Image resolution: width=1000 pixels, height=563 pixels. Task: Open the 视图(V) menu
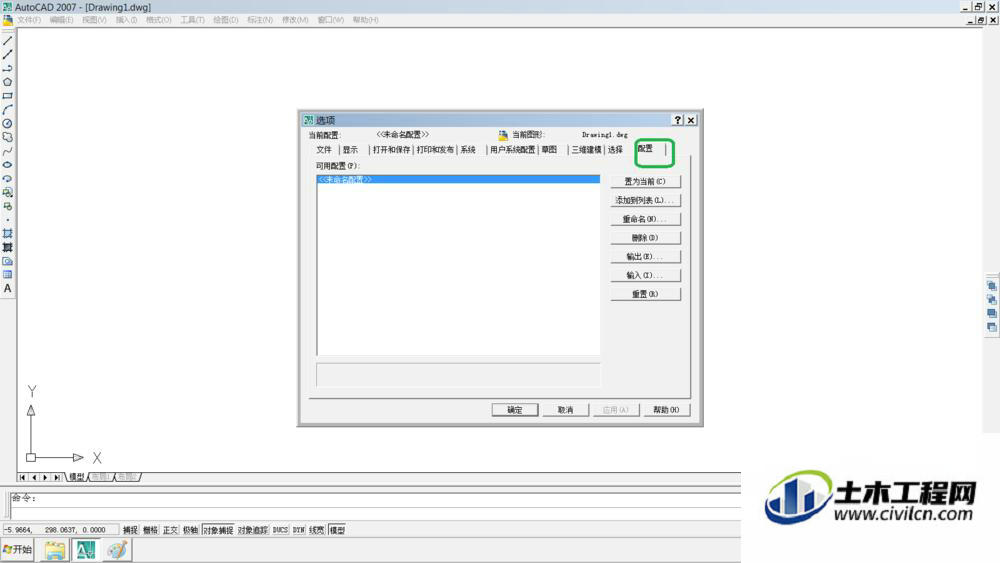coord(94,20)
